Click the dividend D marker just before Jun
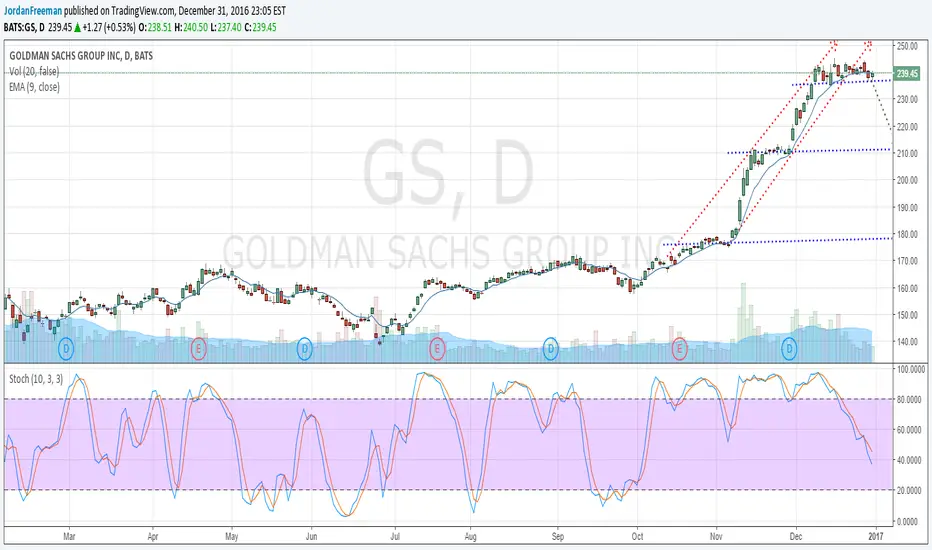The width and height of the screenshot is (932, 550). pos(304,348)
